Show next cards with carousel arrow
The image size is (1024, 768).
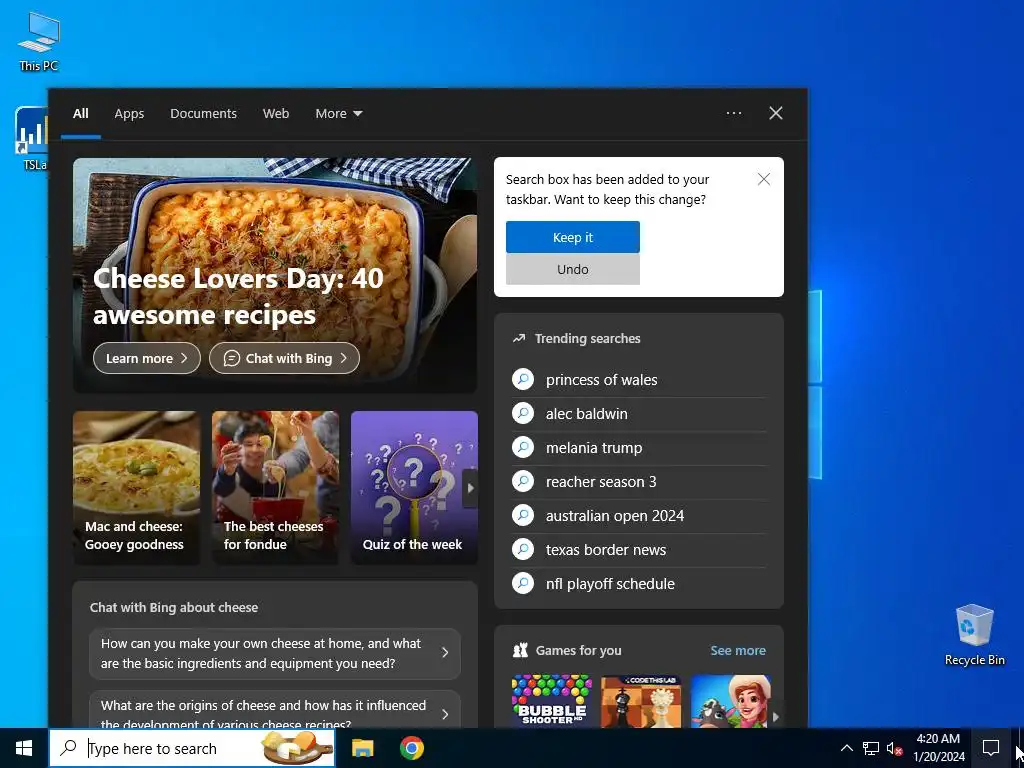click(470, 488)
